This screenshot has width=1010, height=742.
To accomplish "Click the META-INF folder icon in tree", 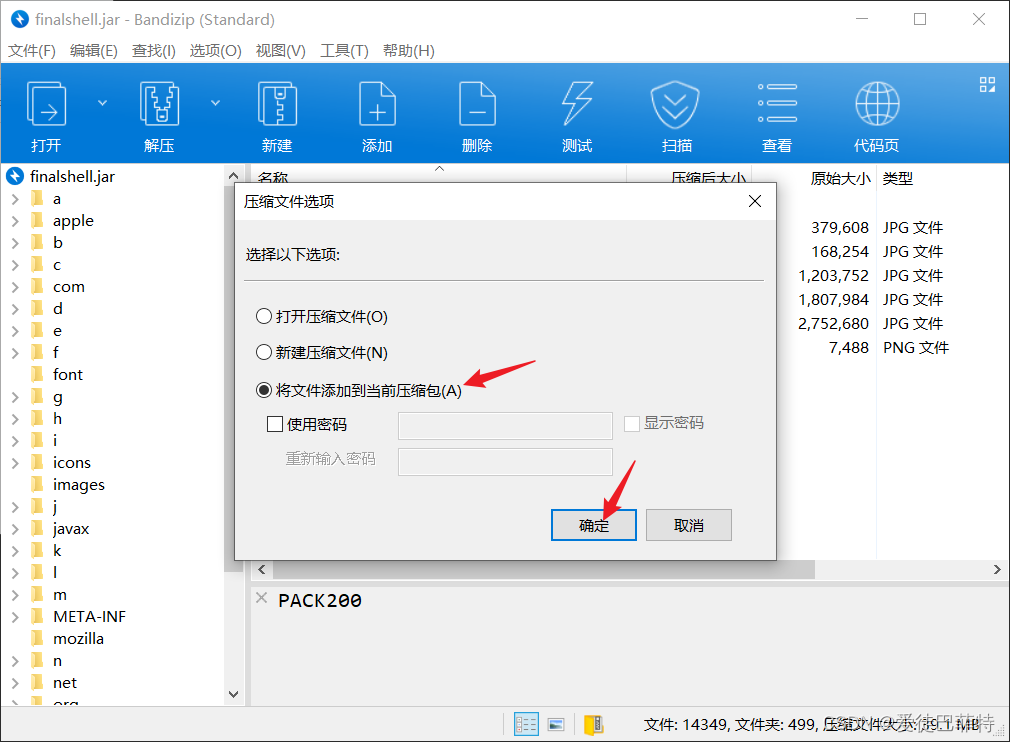I will click(x=37, y=616).
